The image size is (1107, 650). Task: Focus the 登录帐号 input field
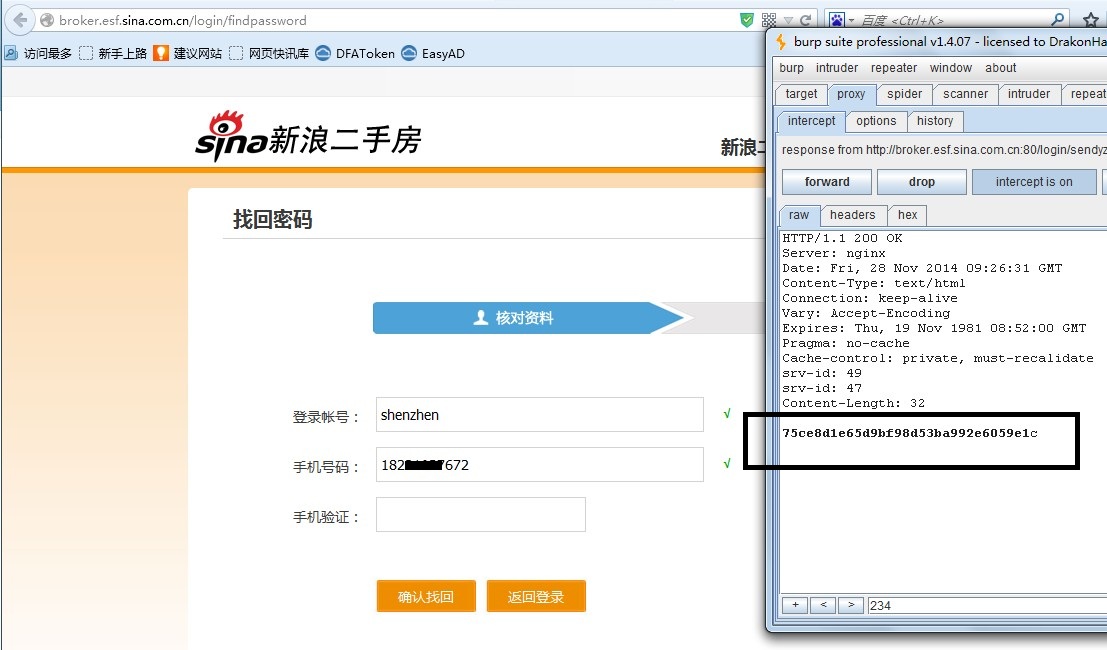(x=539, y=414)
